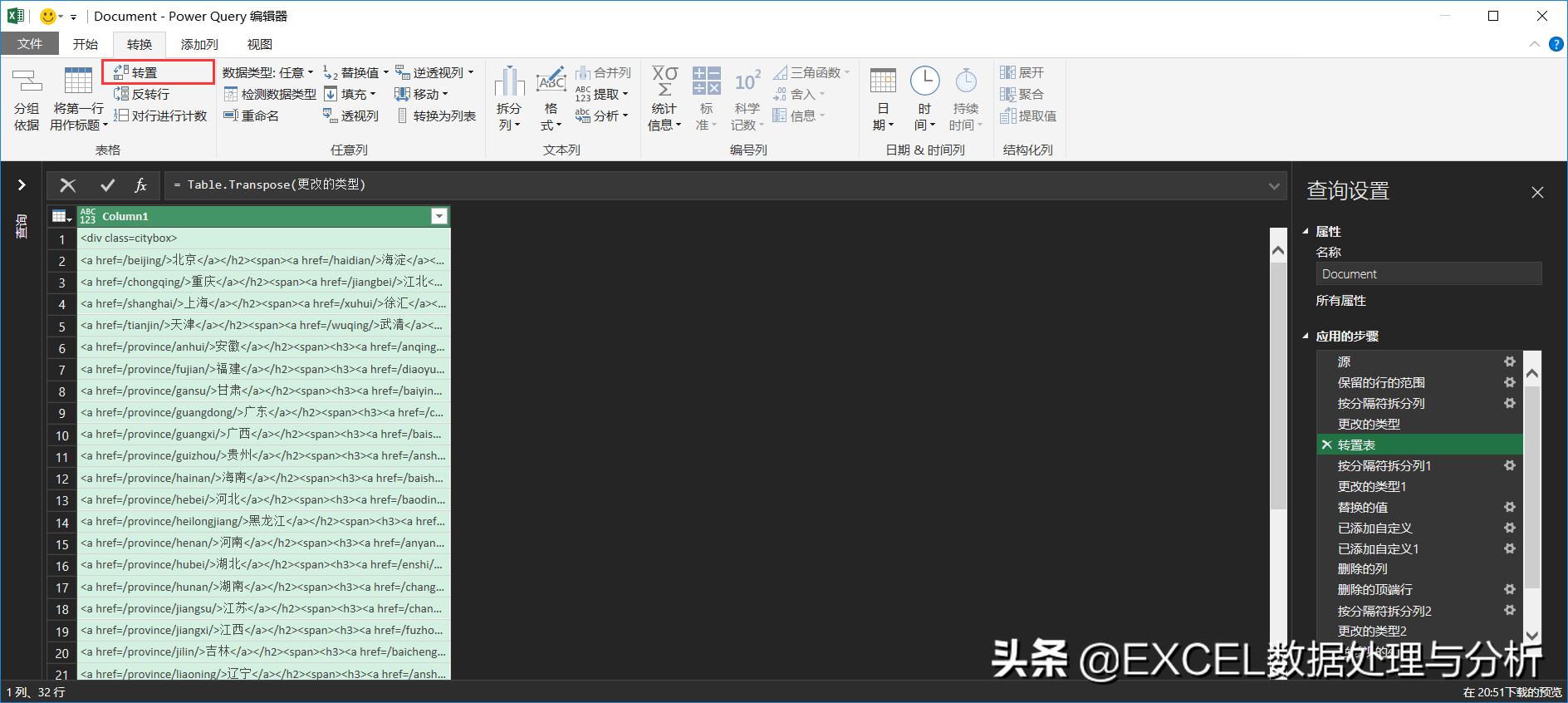1568x703 pixels.
Task: Select the 已添加自定义 step
Action: (x=1420, y=528)
